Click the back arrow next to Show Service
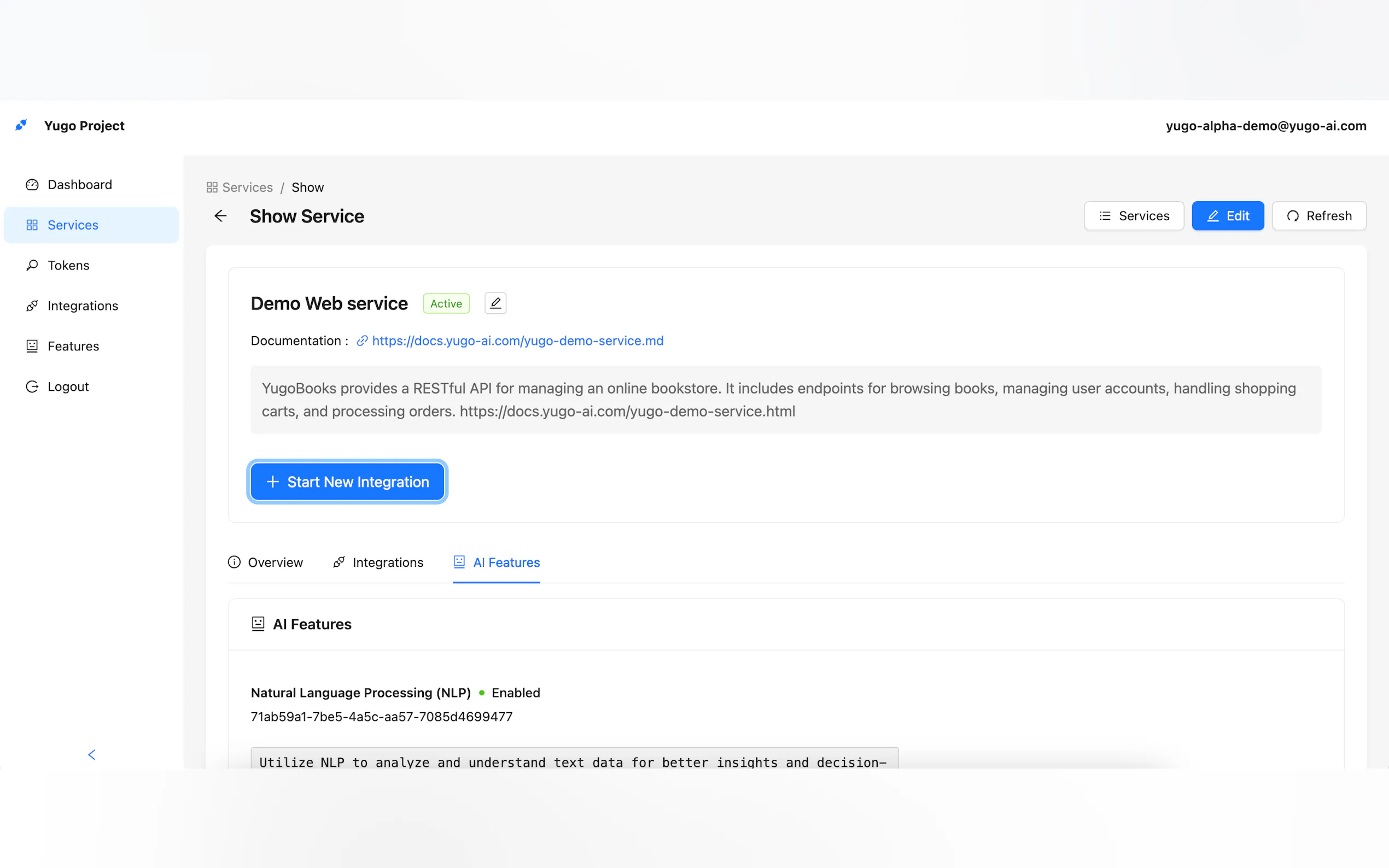 pyautogui.click(x=220, y=216)
